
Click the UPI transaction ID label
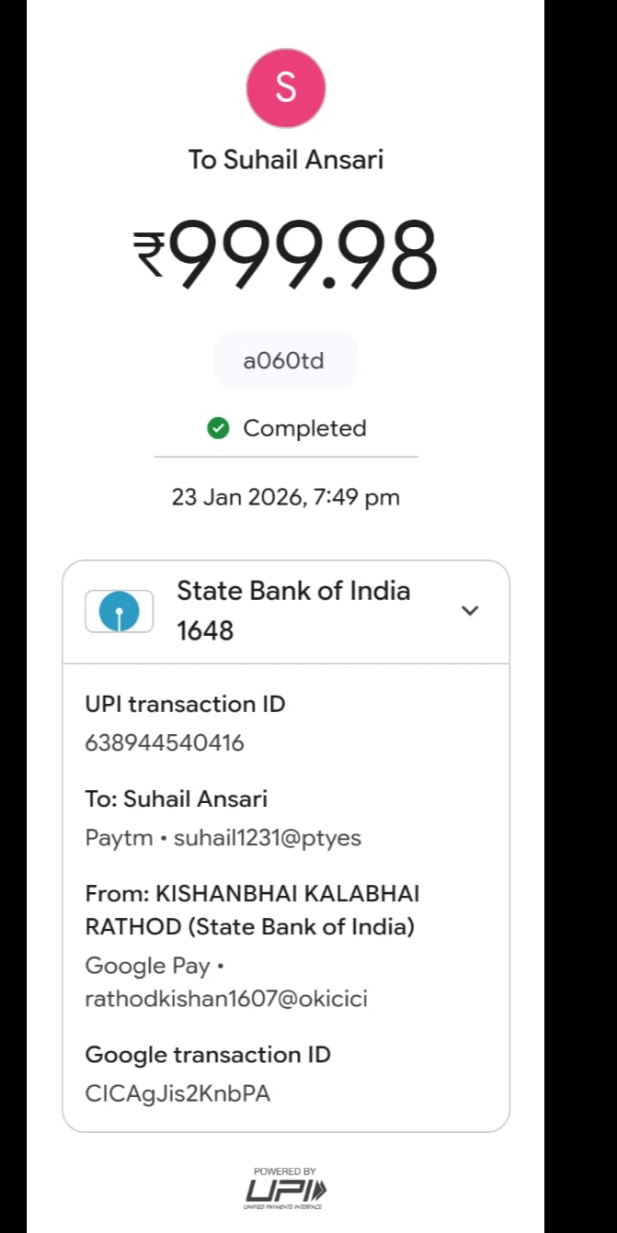[185, 704]
